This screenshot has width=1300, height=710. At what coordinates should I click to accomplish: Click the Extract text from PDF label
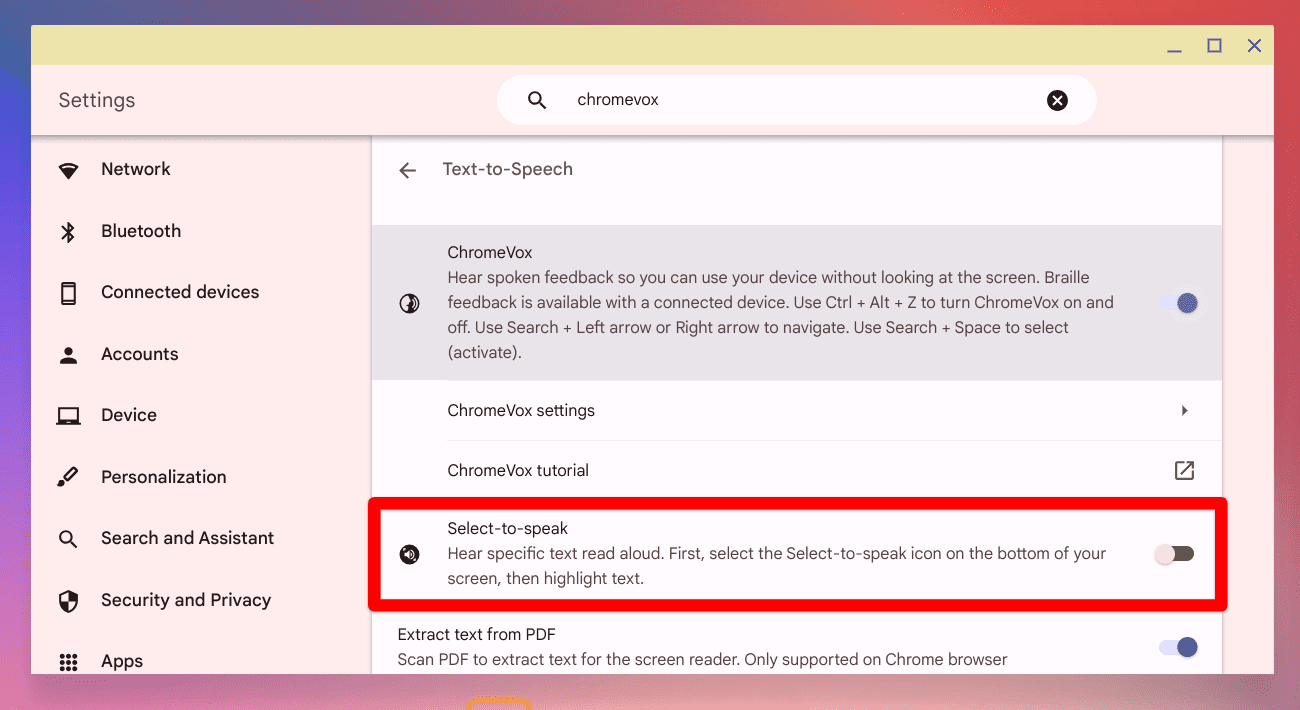pyautogui.click(x=476, y=634)
